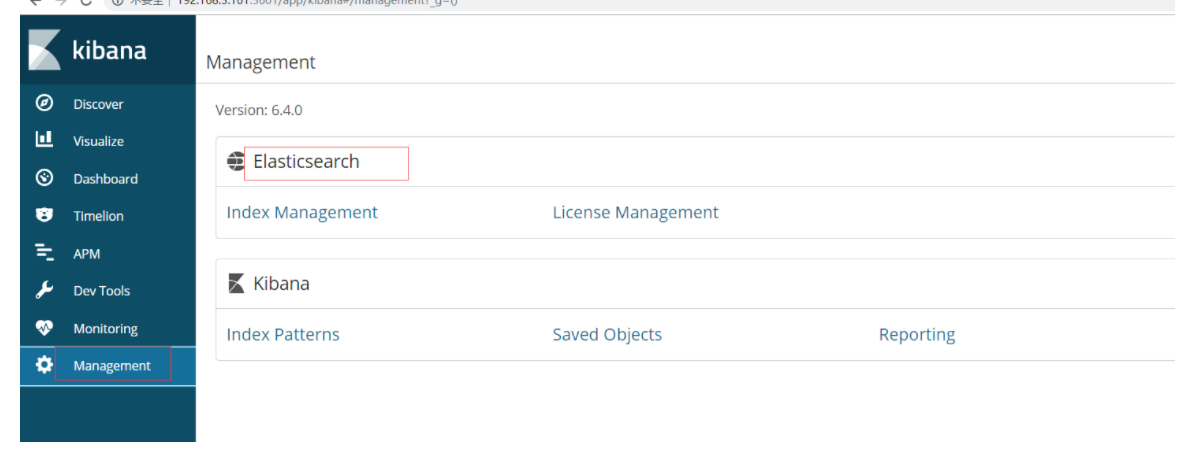Select Management in the sidebar

click(x=112, y=366)
